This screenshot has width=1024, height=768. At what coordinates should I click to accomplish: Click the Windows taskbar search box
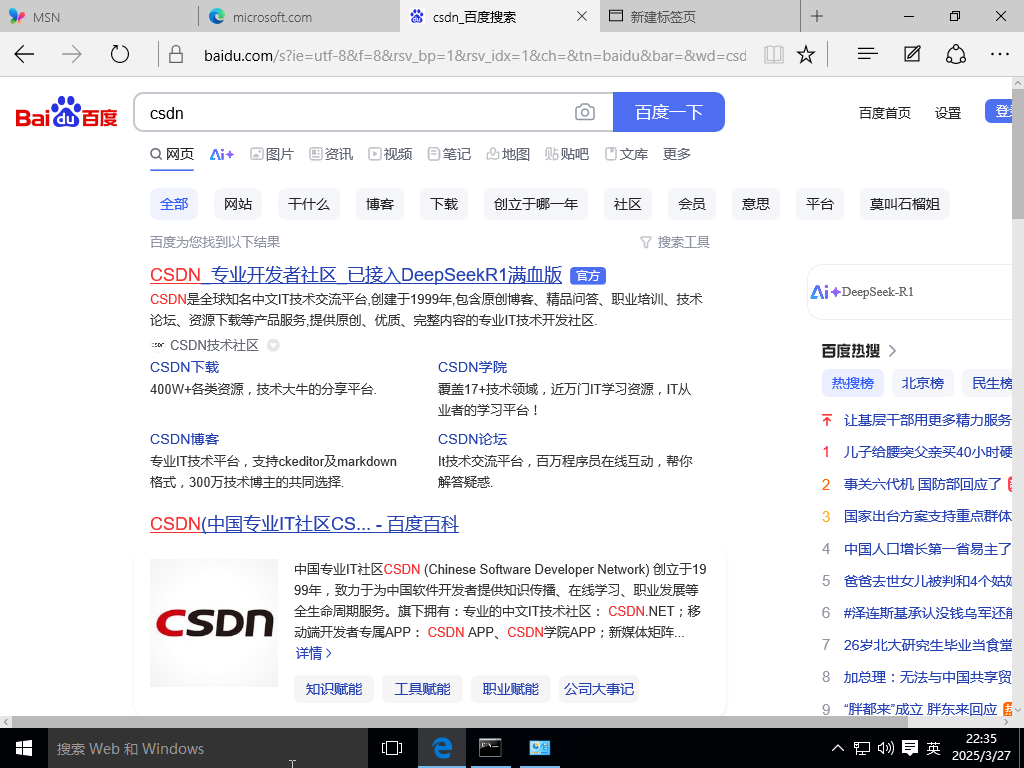(x=208, y=748)
